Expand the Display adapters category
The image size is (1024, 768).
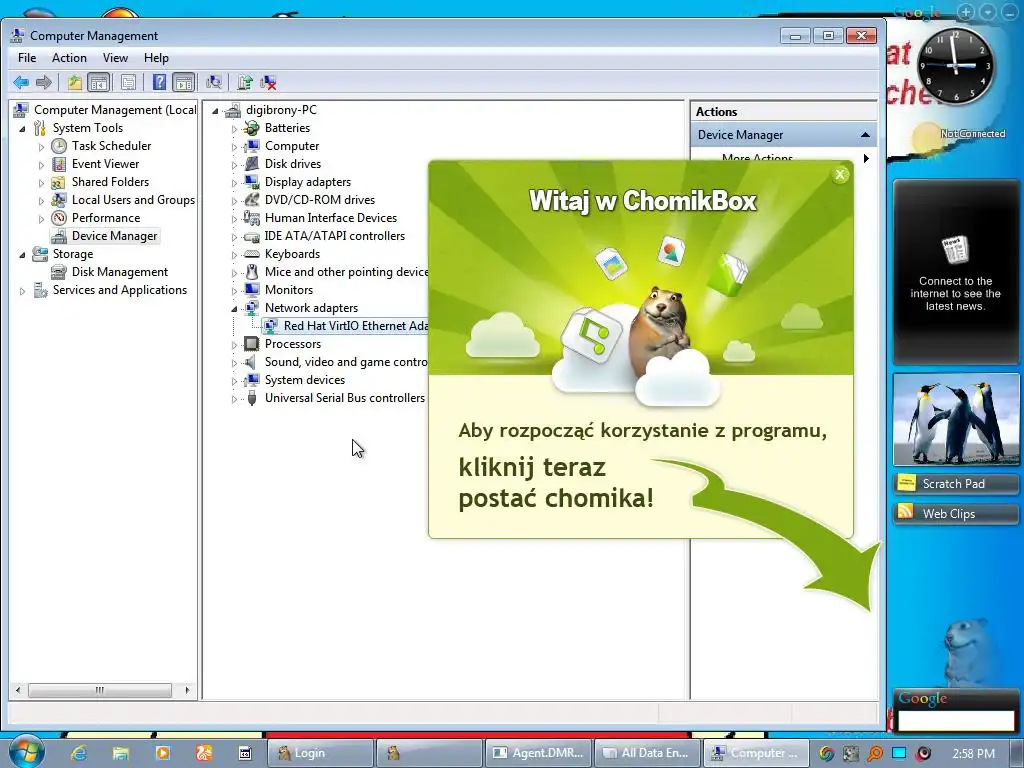pyautogui.click(x=234, y=183)
